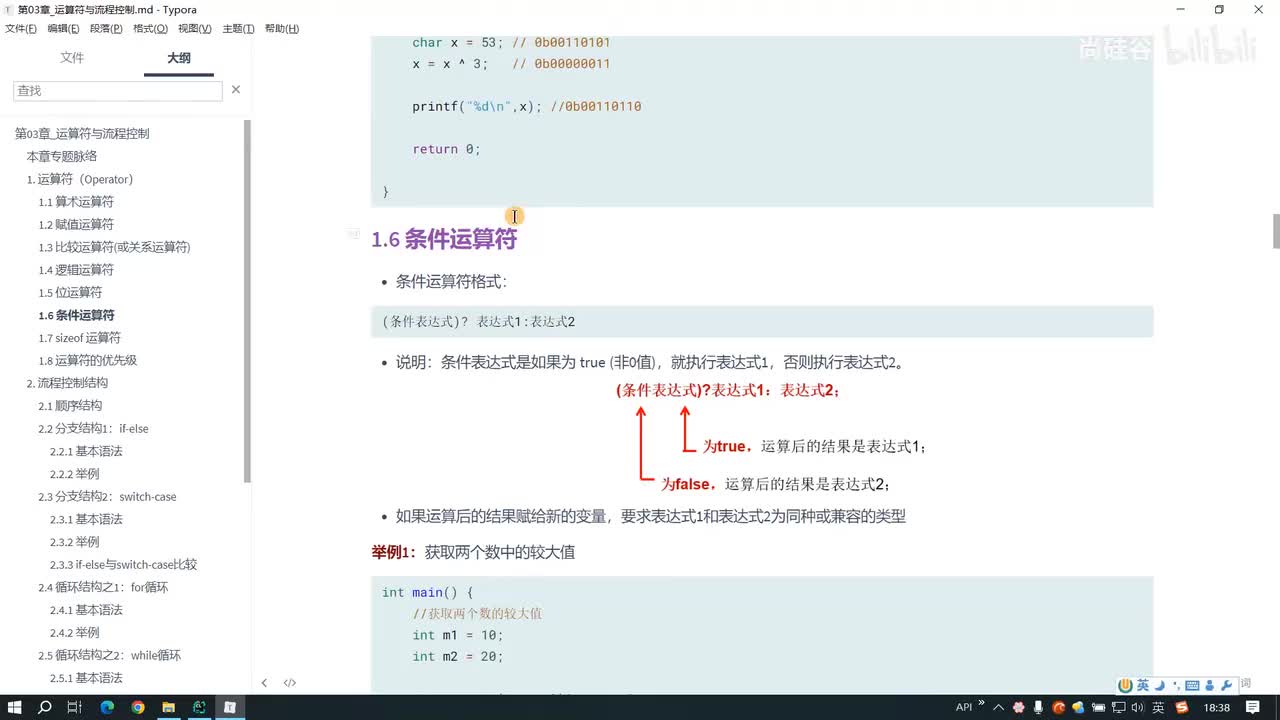Place cursor on the 举例1 line
The height and width of the screenshot is (720, 1280).
[x=473, y=552]
